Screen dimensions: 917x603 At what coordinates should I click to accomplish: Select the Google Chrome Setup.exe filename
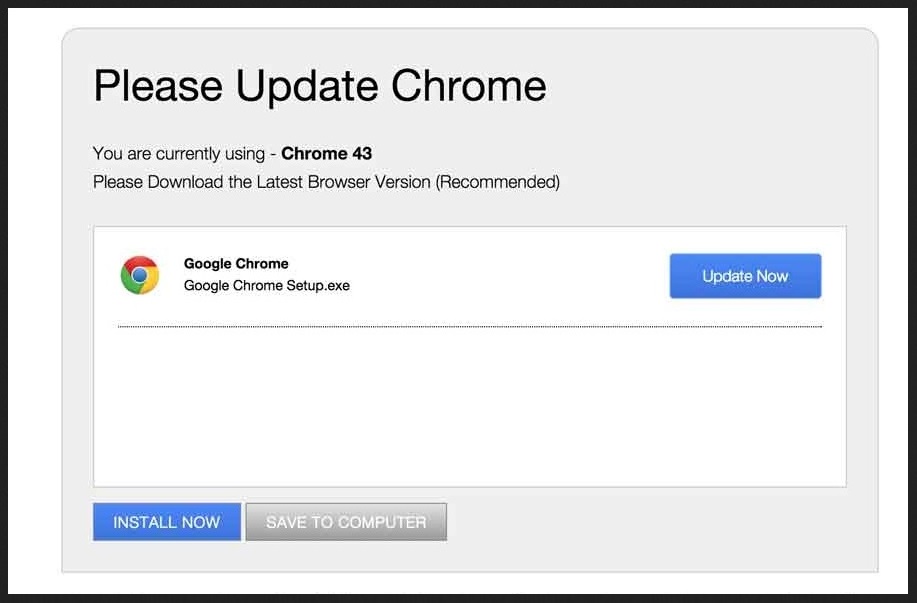click(x=267, y=285)
